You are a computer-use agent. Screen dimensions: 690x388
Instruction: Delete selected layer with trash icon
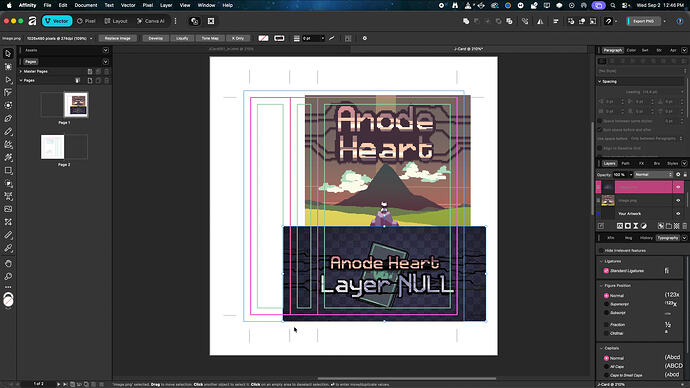(x=684, y=226)
